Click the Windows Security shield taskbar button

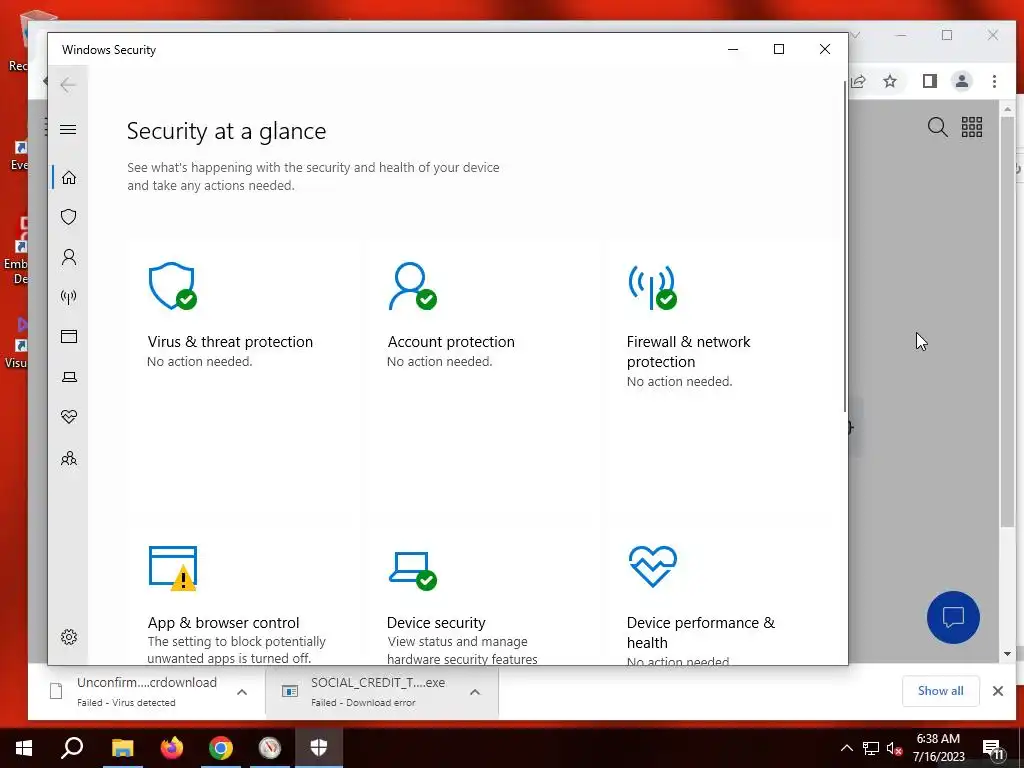[x=319, y=748]
